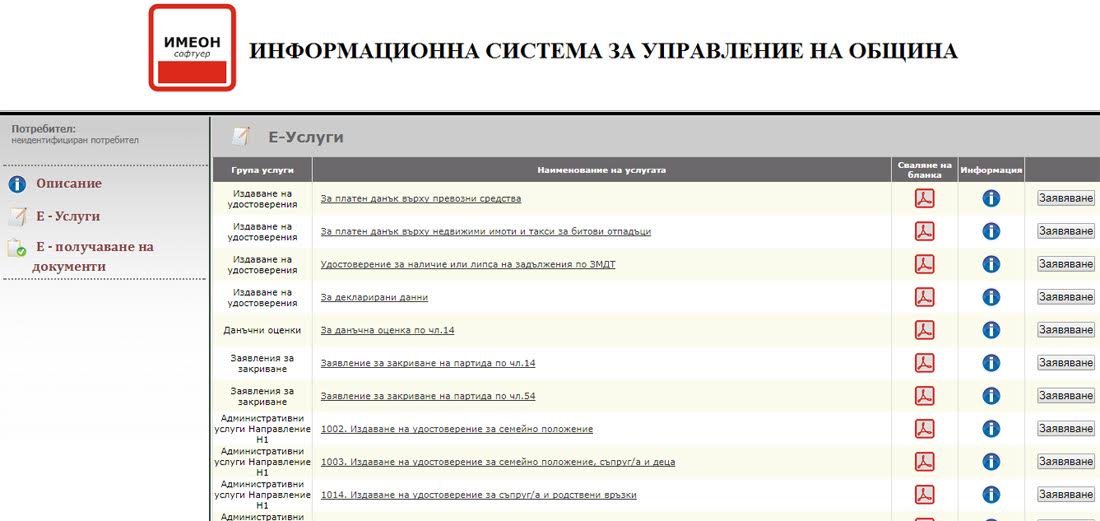Viewport: 1100px width, 521px height.
Task: Download PDF form for За декларирани данни
Action: (x=924, y=297)
